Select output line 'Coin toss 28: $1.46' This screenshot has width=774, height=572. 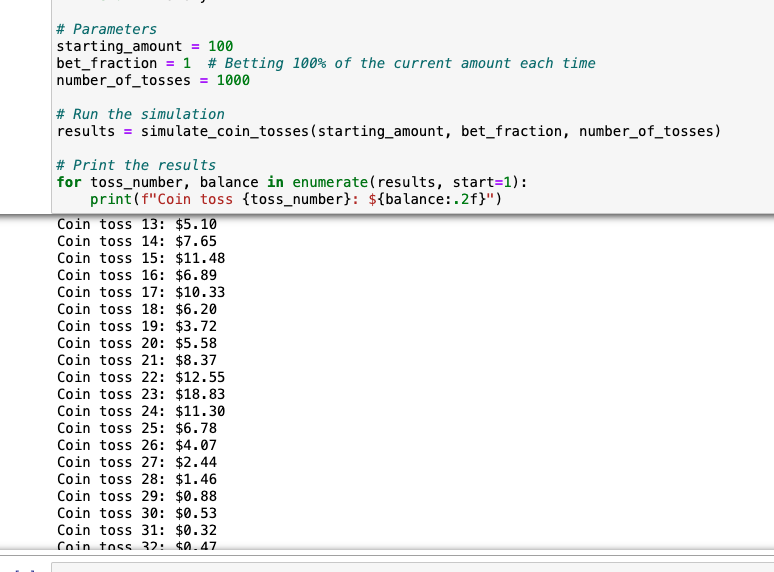(137, 480)
